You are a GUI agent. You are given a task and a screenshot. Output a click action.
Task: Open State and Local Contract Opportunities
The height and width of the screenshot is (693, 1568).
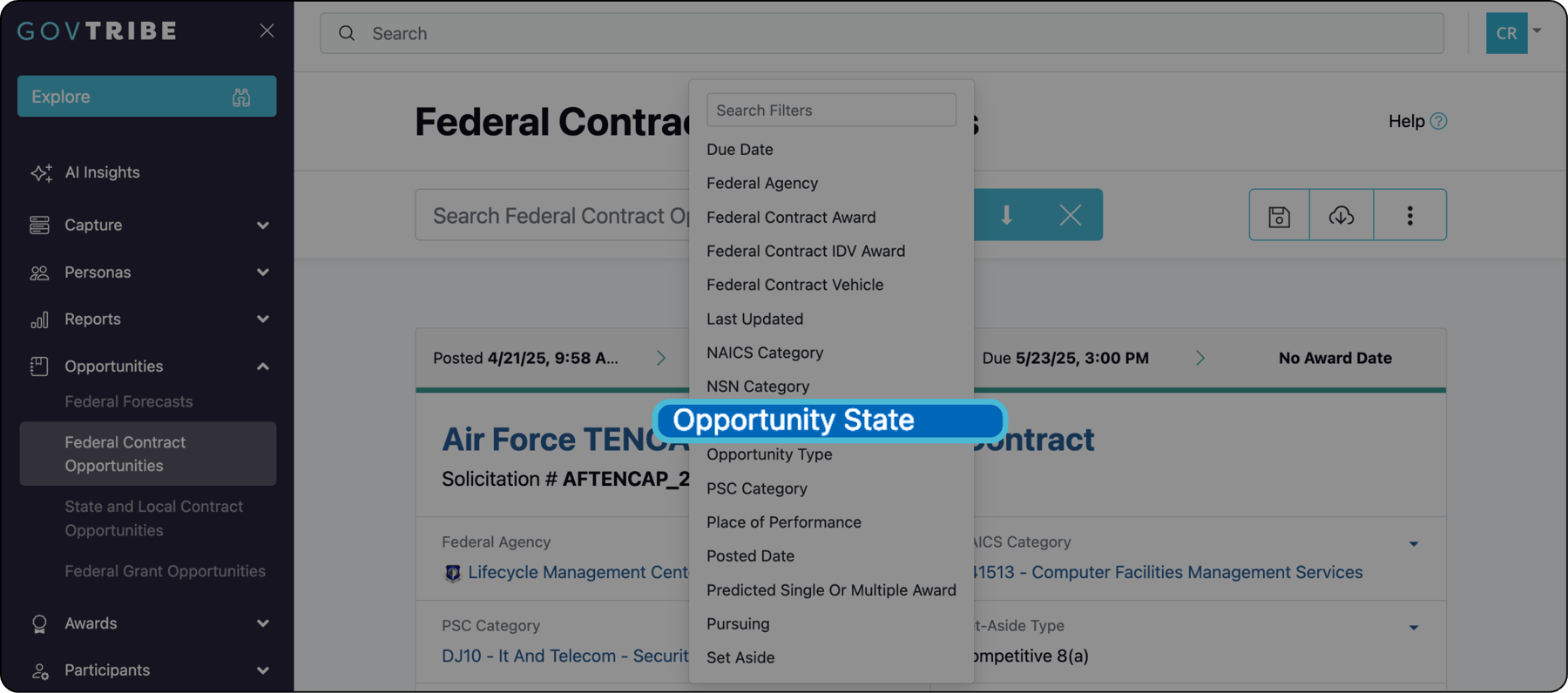153,518
